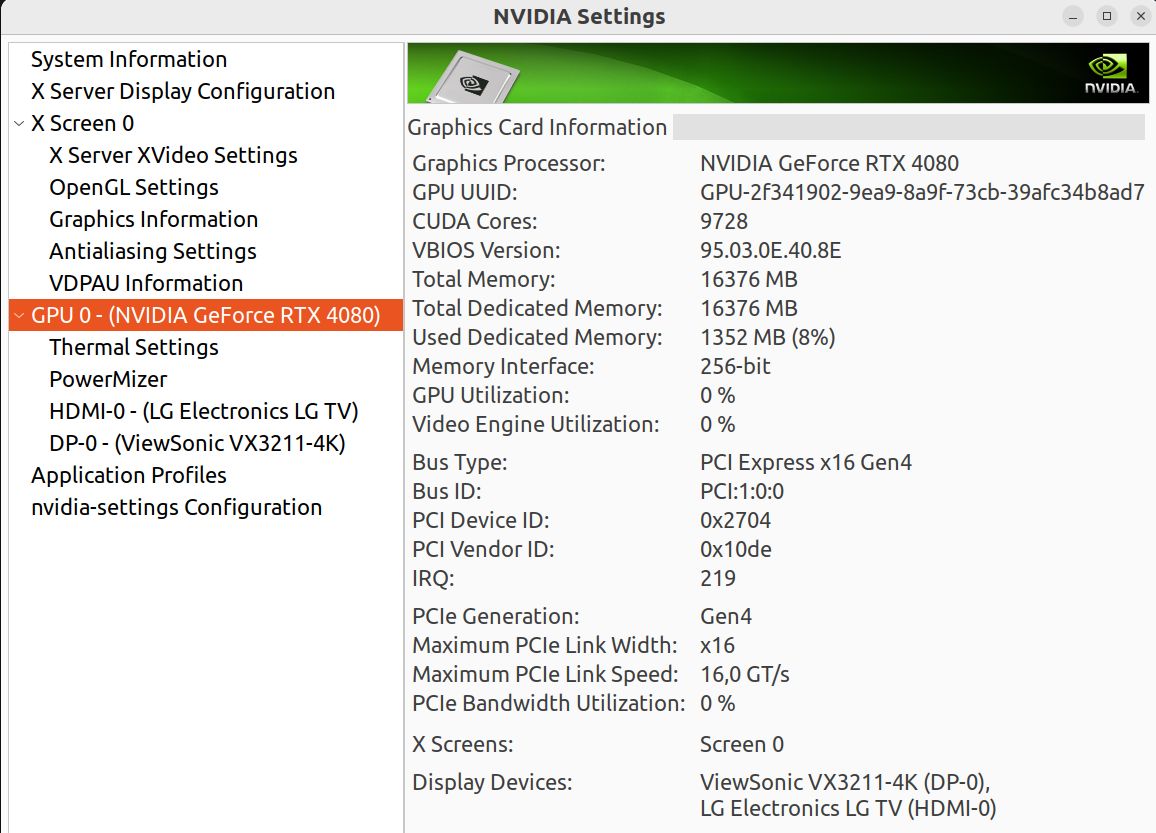Open nvidia-settings Configuration

(x=177, y=507)
